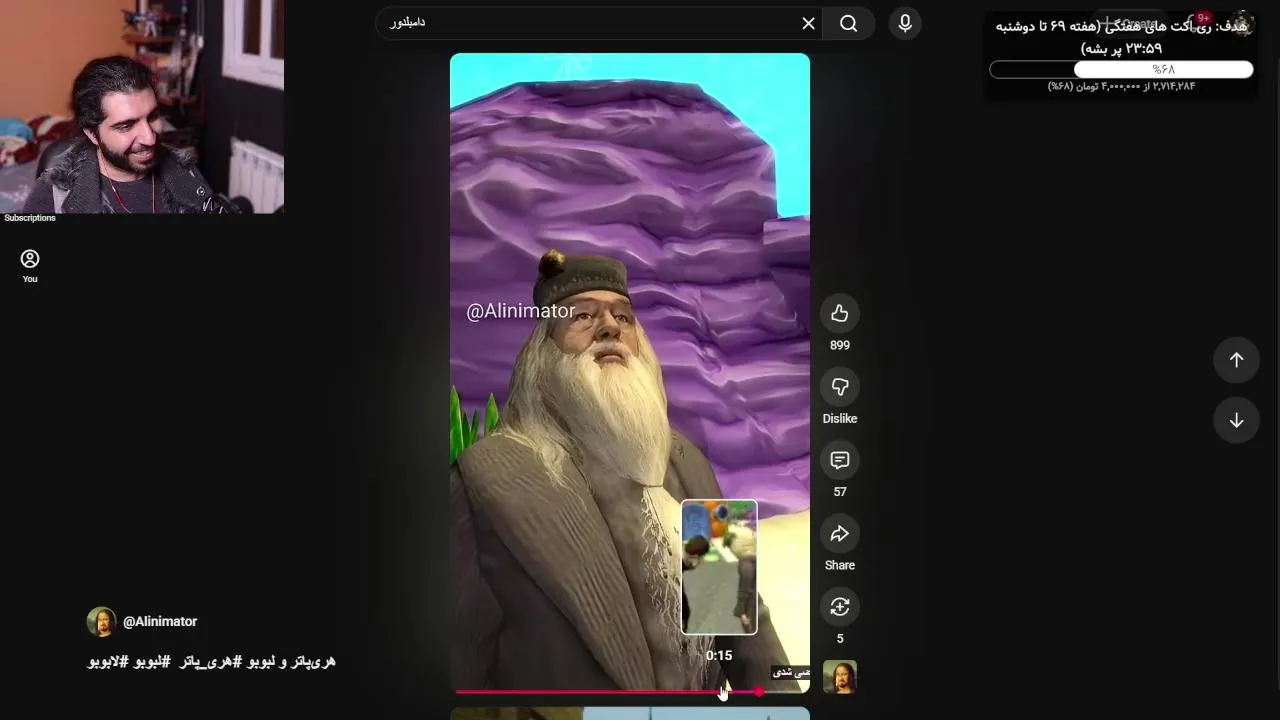1280x720 pixels.
Task: Open the comments with 57 replies
Action: [839, 460]
